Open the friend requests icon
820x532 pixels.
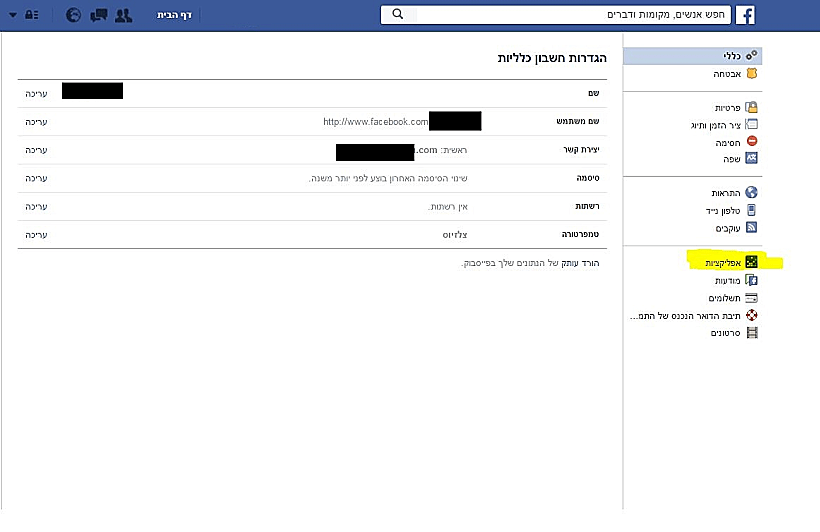(124, 15)
